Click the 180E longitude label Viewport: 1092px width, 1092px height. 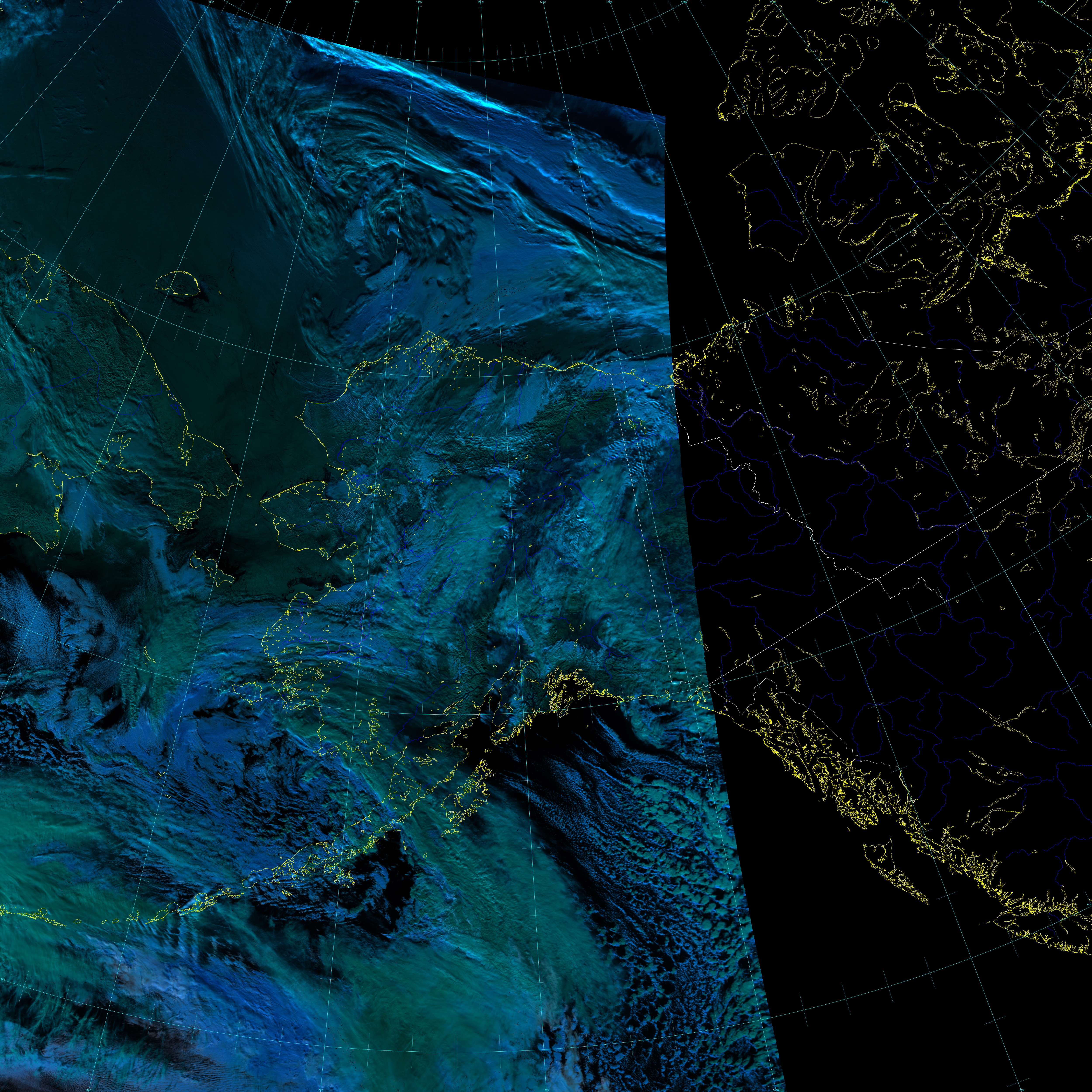point(288,2)
